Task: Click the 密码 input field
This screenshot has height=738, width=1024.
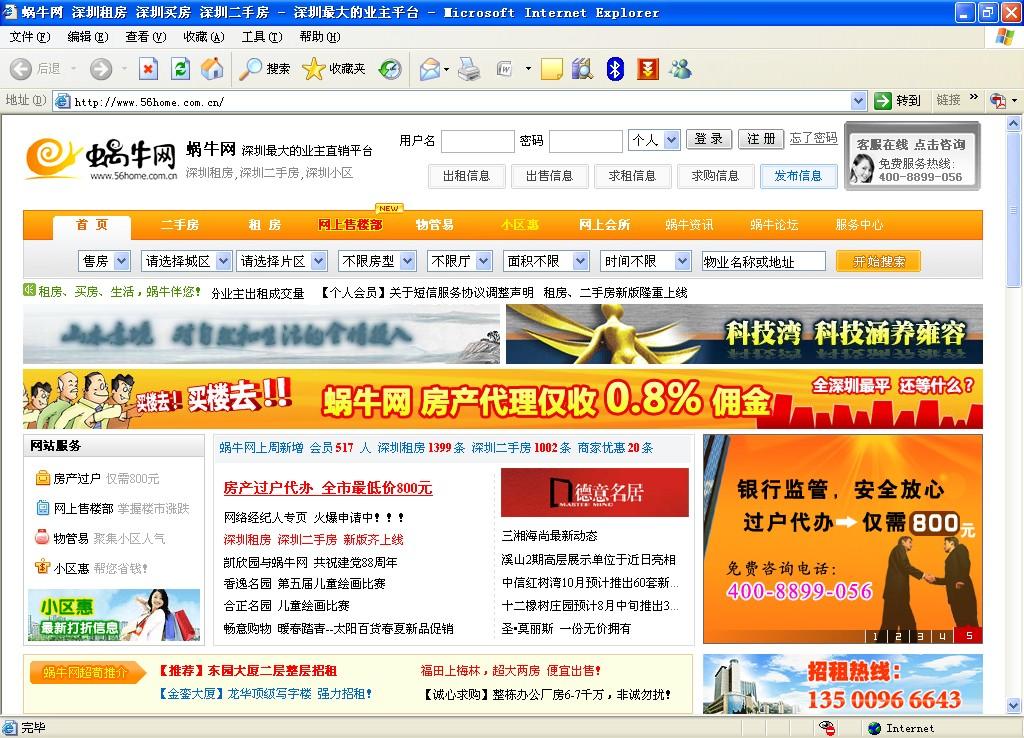Action: pos(586,141)
